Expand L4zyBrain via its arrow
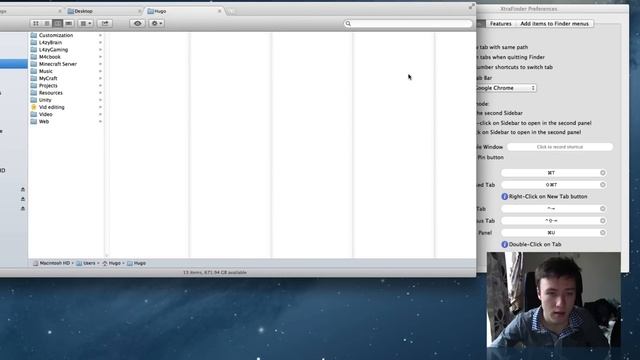640x360 pixels. pyautogui.click(x=100, y=42)
